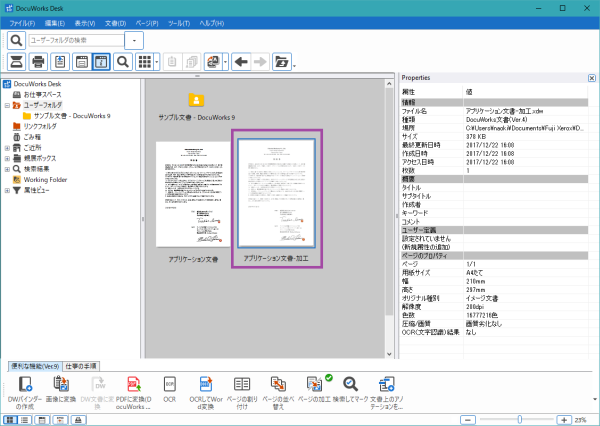Click the zoom-in plus button
This screenshot has height=426, width=600.
coord(565,419)
